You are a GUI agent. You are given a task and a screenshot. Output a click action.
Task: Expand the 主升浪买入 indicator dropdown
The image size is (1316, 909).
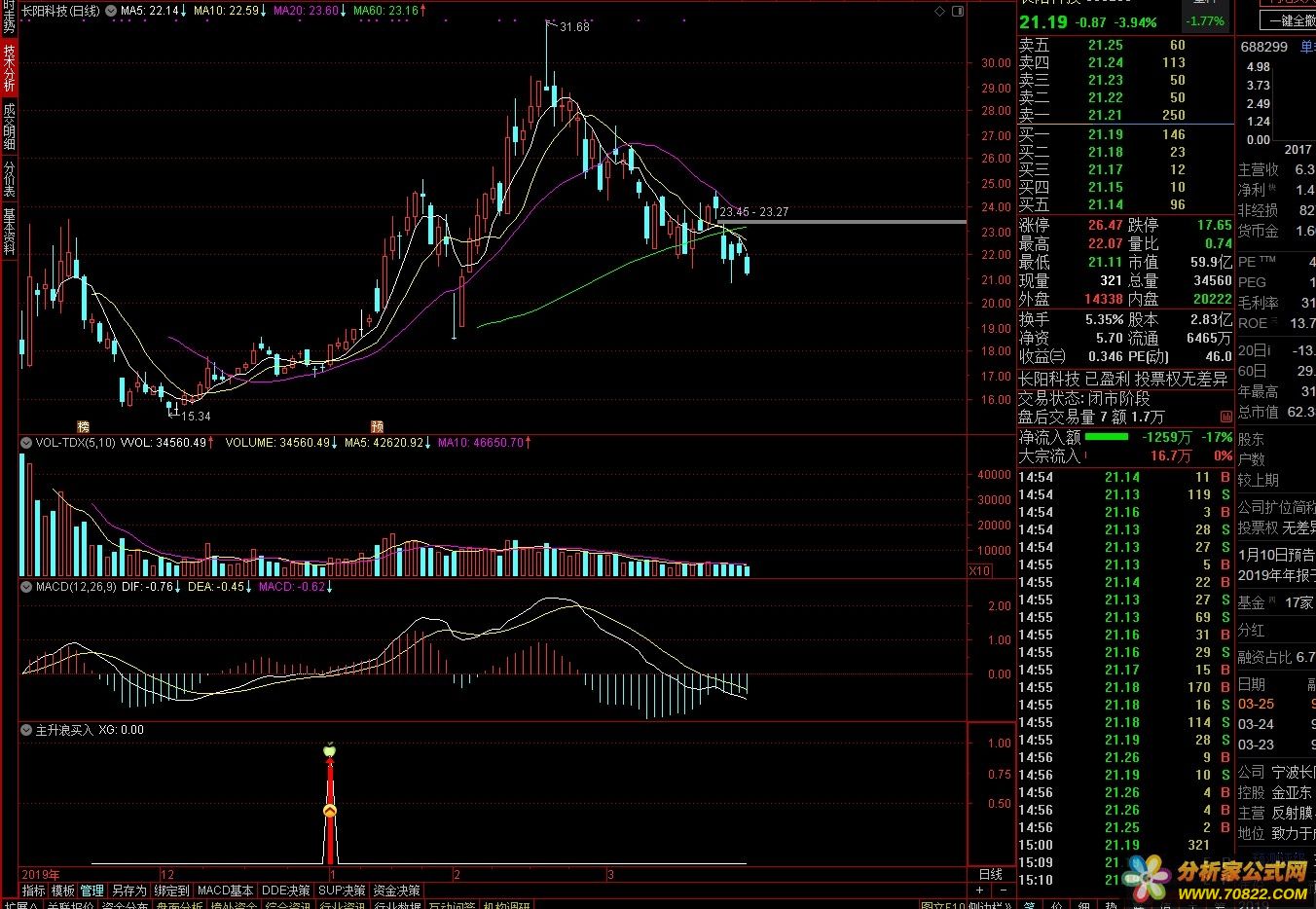point(27,730)
